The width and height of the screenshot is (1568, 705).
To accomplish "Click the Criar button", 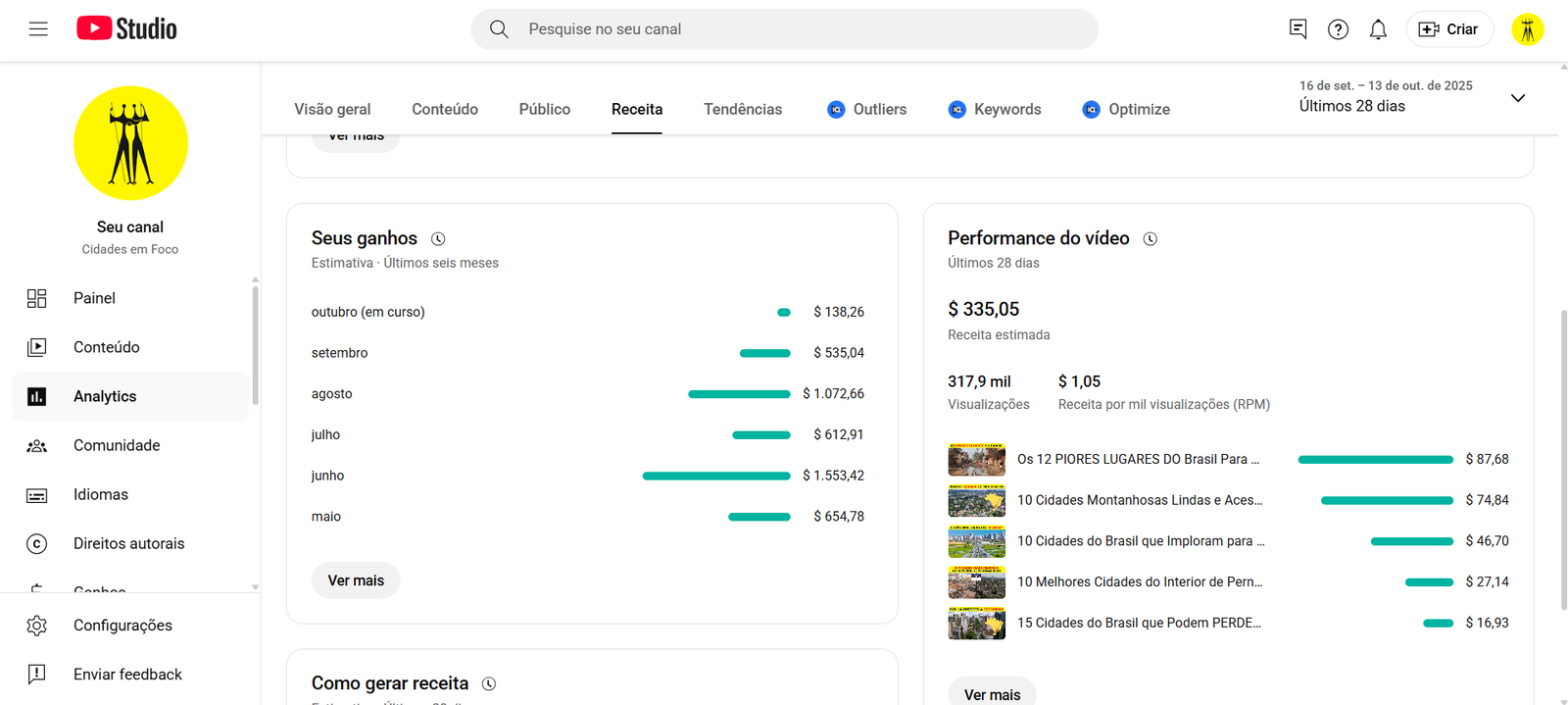I will (x=1449, y=29).
